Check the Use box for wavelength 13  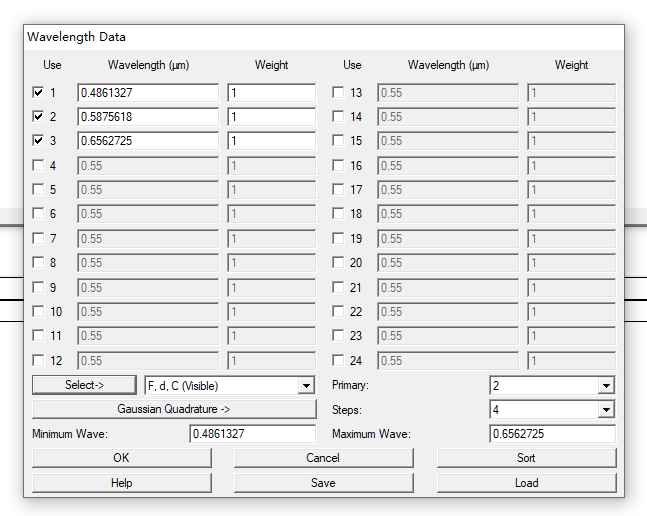tap(338, 92)
